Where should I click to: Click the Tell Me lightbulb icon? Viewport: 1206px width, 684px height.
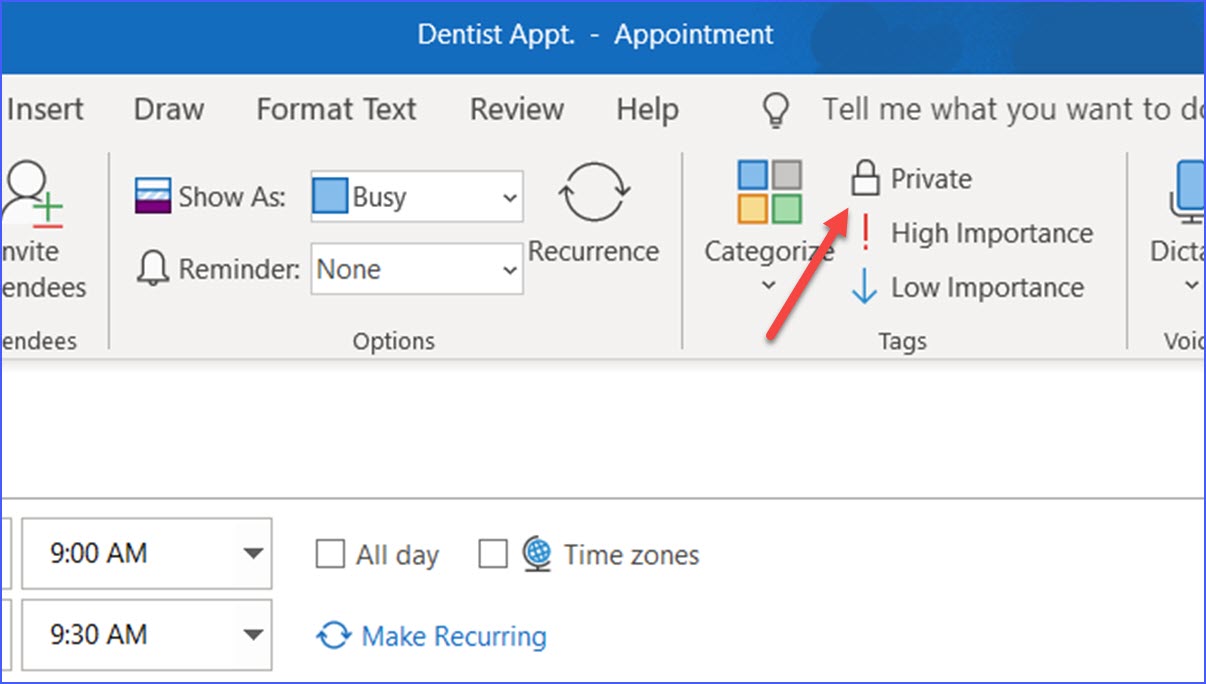[776, 110]
